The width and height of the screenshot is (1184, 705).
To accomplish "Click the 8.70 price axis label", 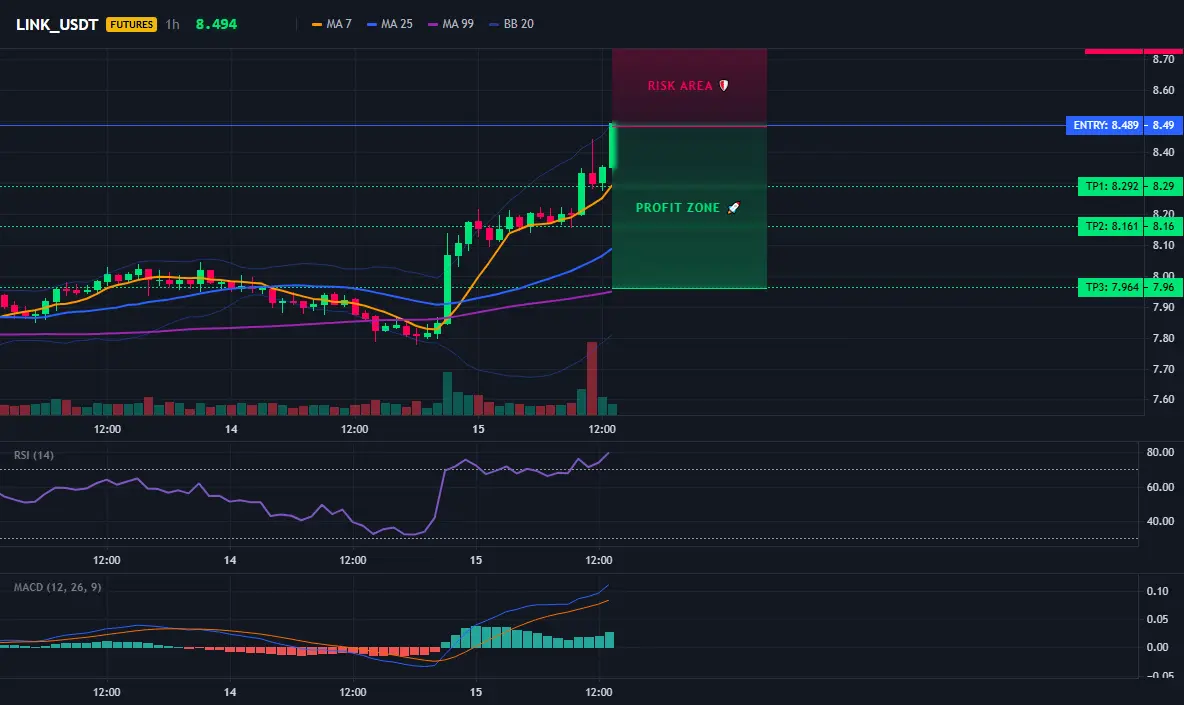I will pyautogui.click(x=1164, y=60).
